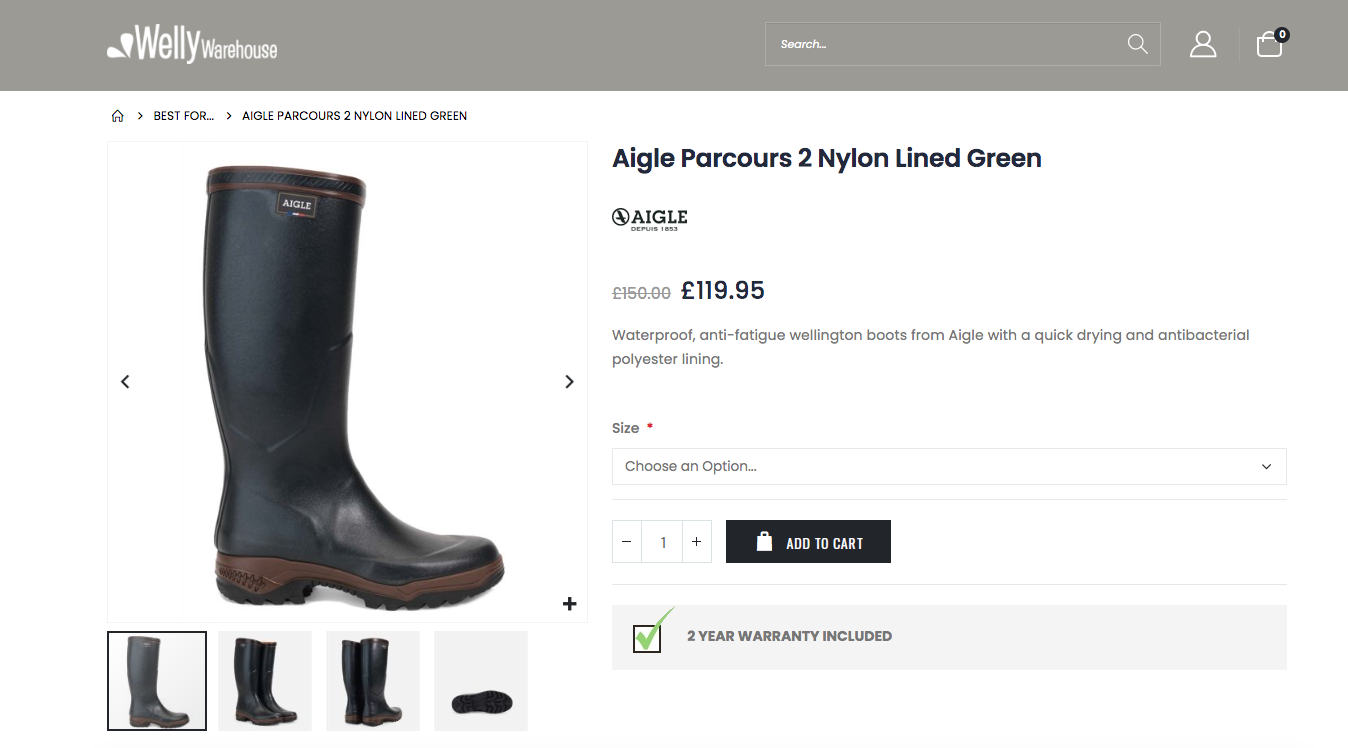Click the quantity number field
1348x748 pixels.
662,542
